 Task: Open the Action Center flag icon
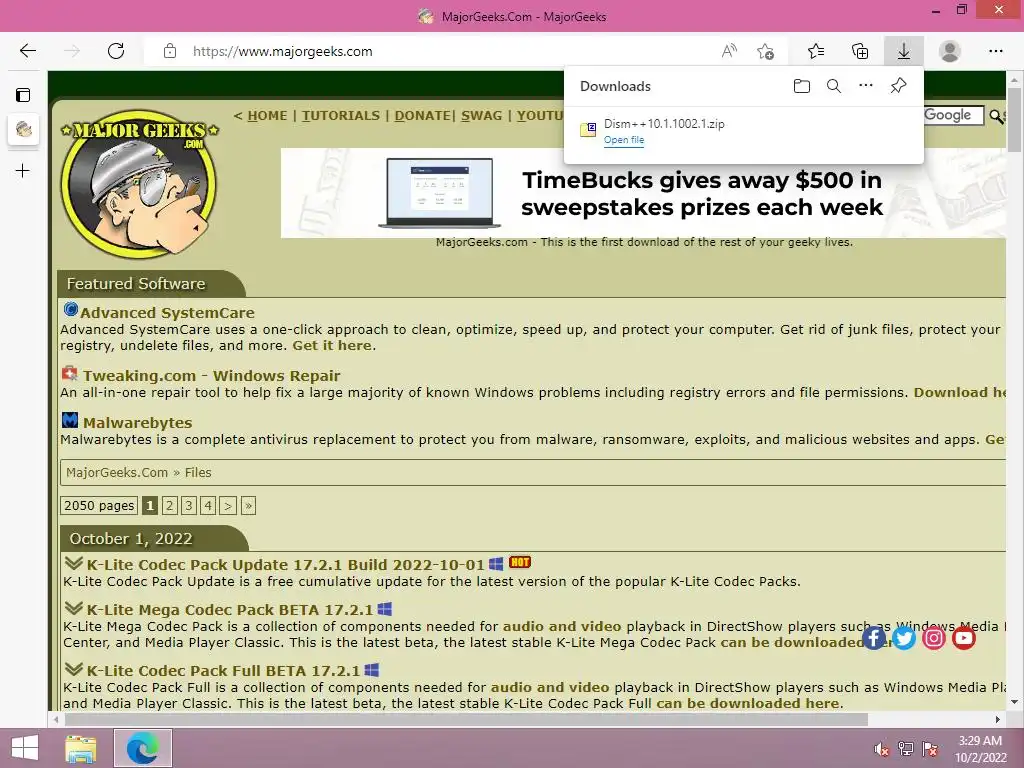[930, 749]
